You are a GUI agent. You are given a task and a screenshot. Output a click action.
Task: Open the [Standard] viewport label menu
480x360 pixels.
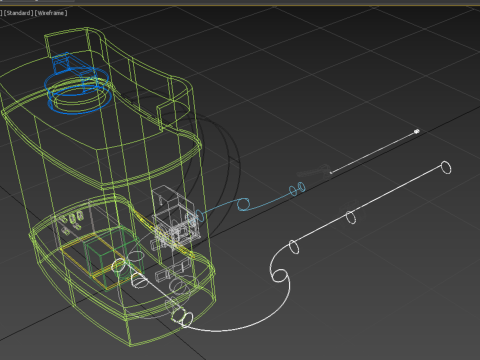[19, 13]
